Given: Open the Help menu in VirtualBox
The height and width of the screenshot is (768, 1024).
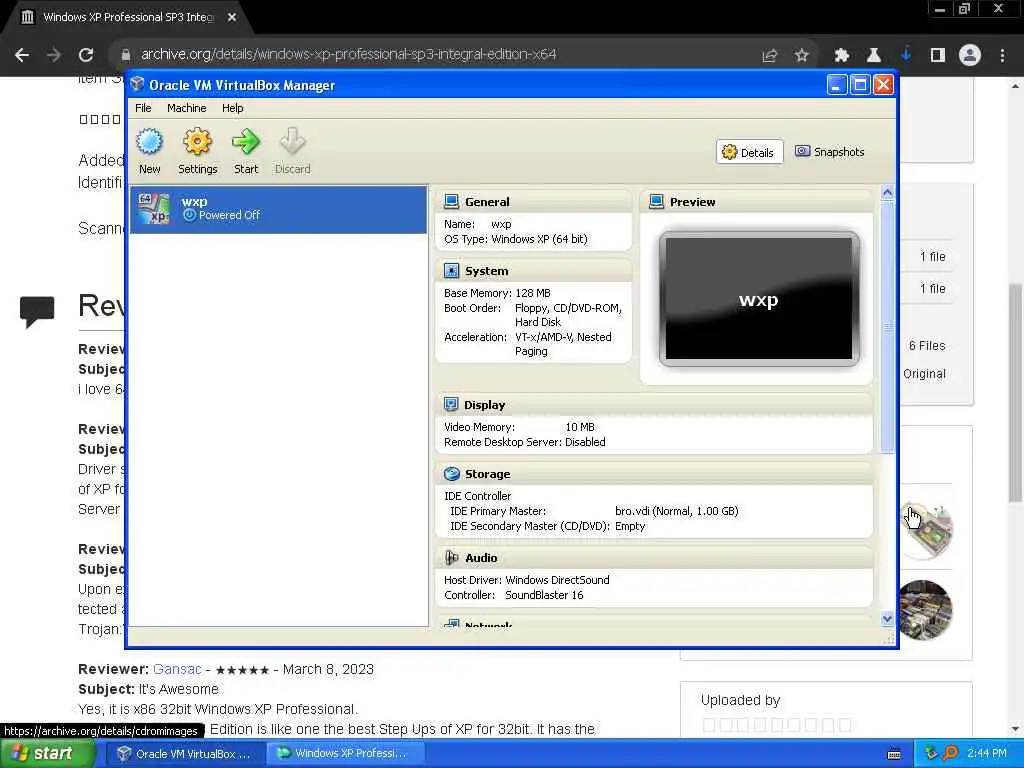Looking at the screenshot, I should [x=232, y=108].
